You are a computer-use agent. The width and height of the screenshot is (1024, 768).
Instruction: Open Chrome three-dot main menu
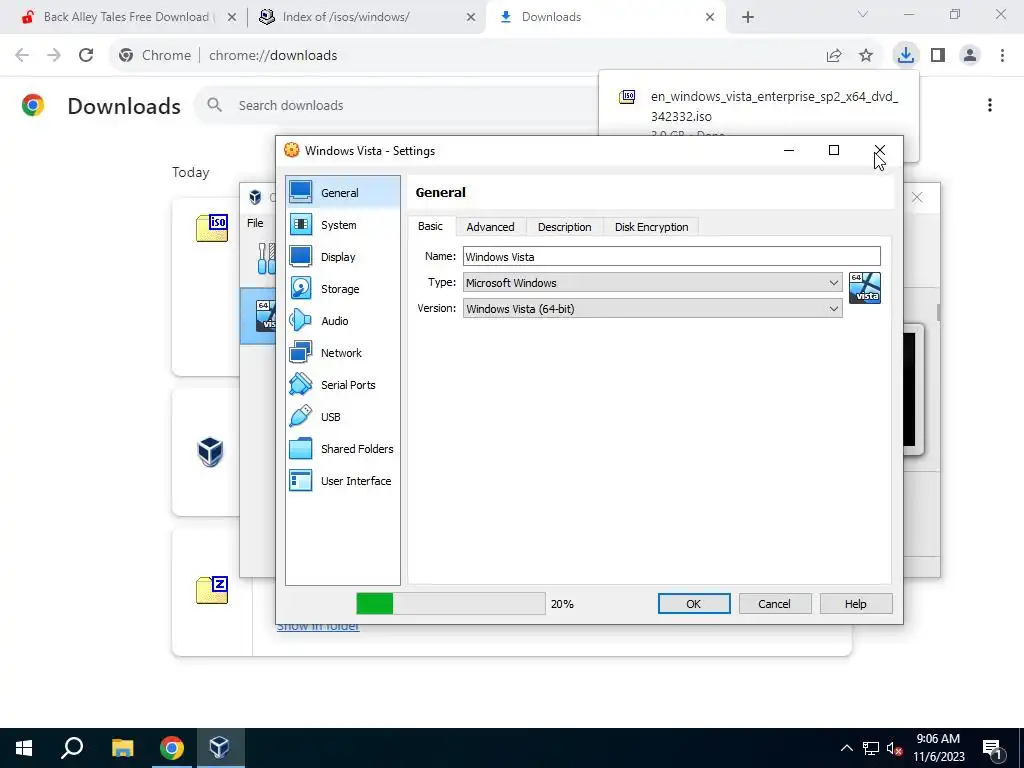tap(1002, 56)
